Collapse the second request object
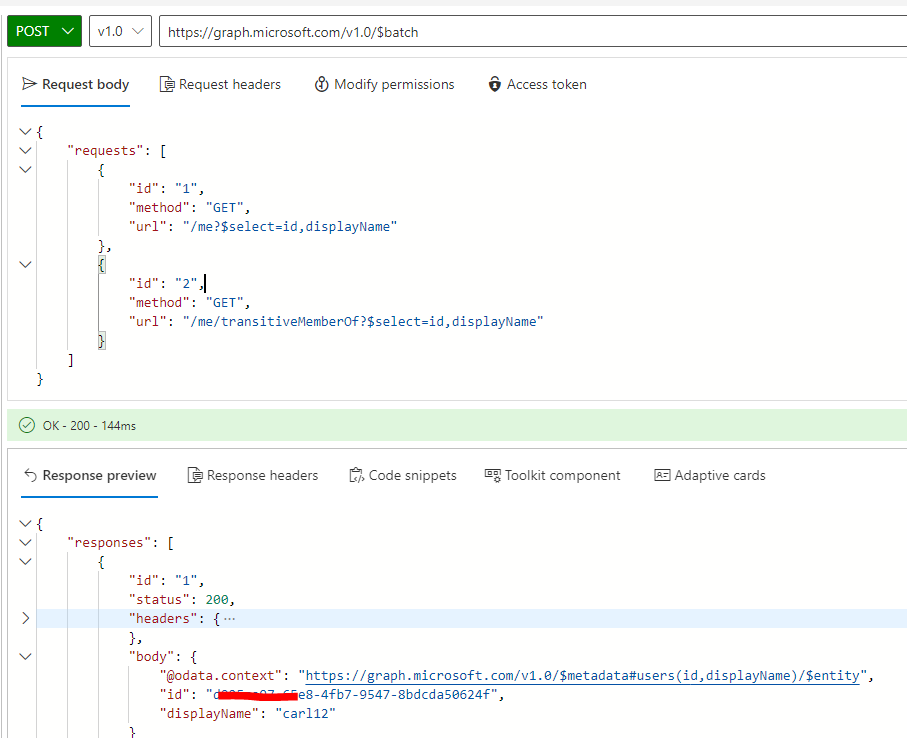The height and width of the screenshot is (738, 907). click(x=25, y=265)
